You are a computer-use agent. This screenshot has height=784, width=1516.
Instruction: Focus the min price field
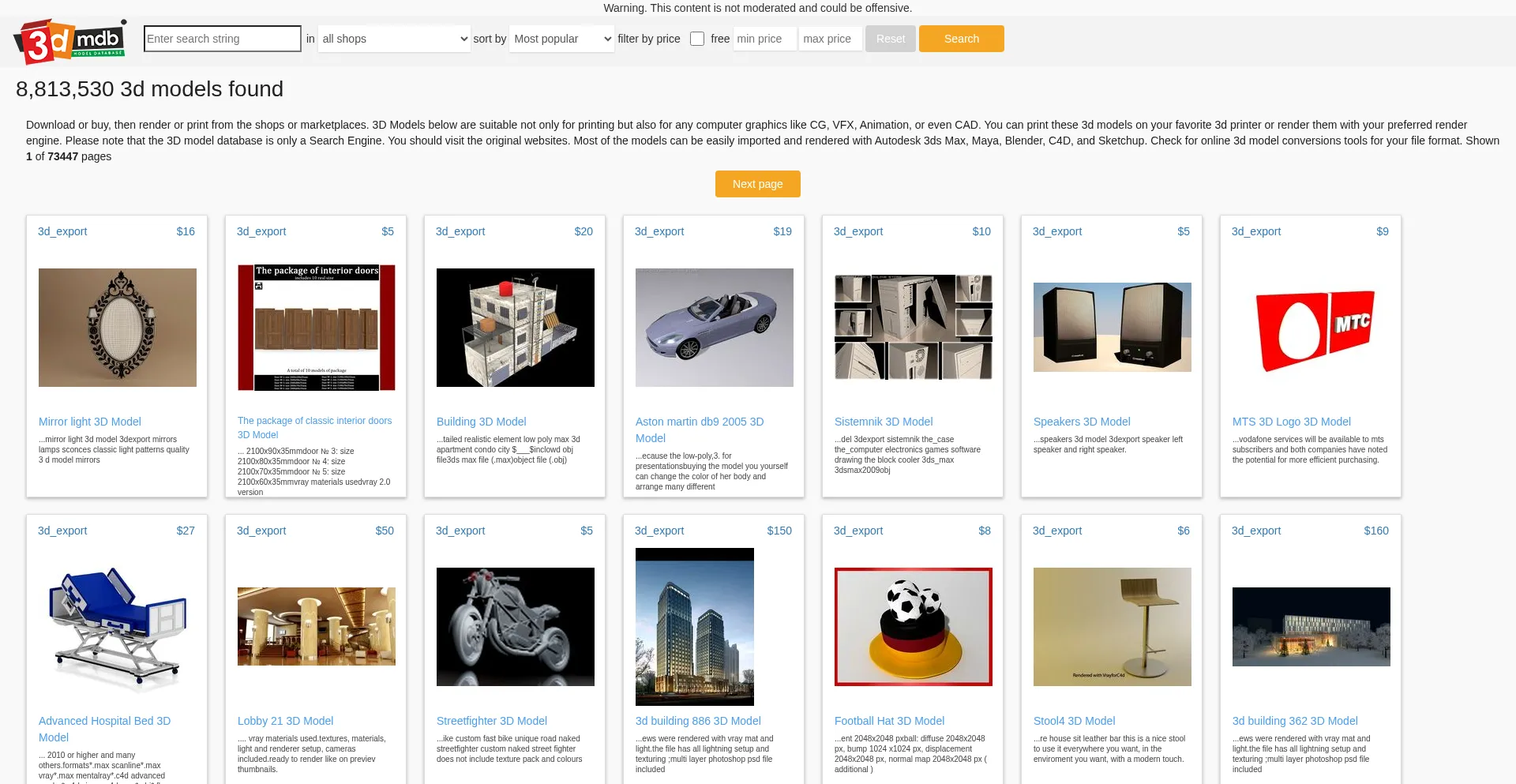click(x=764, y=39)
